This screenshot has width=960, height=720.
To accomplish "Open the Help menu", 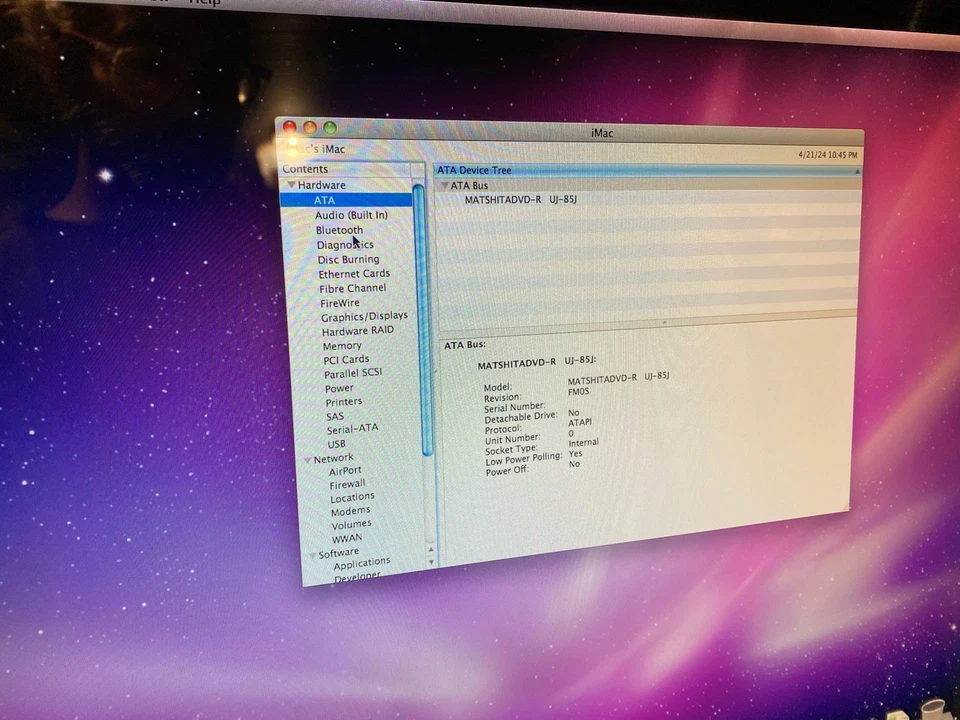I will [203, 3].
